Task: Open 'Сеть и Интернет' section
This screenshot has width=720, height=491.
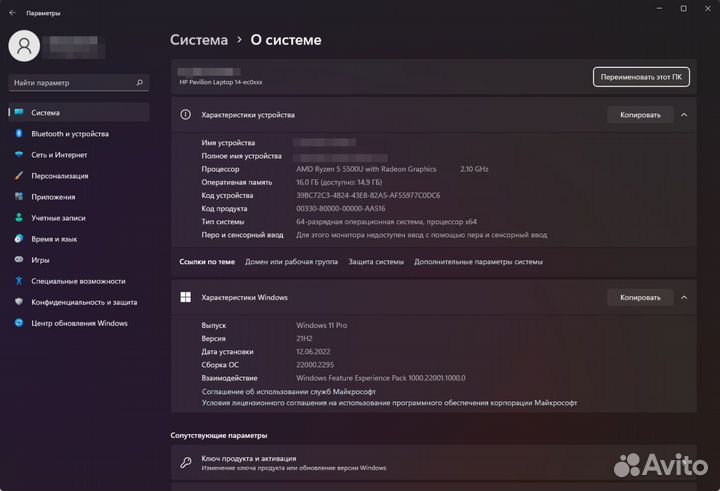Action: pos(79,155)
